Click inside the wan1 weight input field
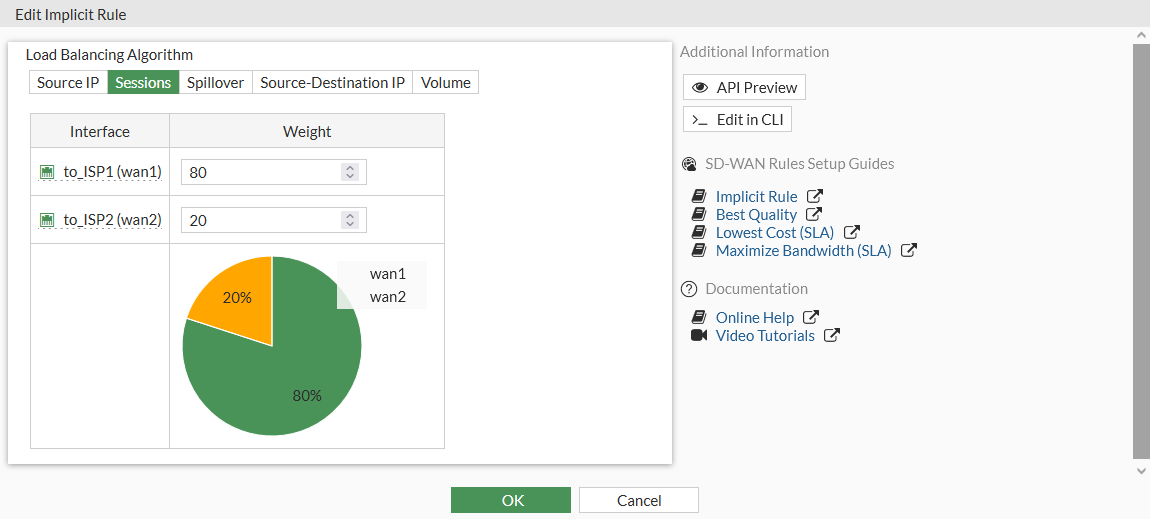Screen dimensions: 1150x519 coord(262,172)
